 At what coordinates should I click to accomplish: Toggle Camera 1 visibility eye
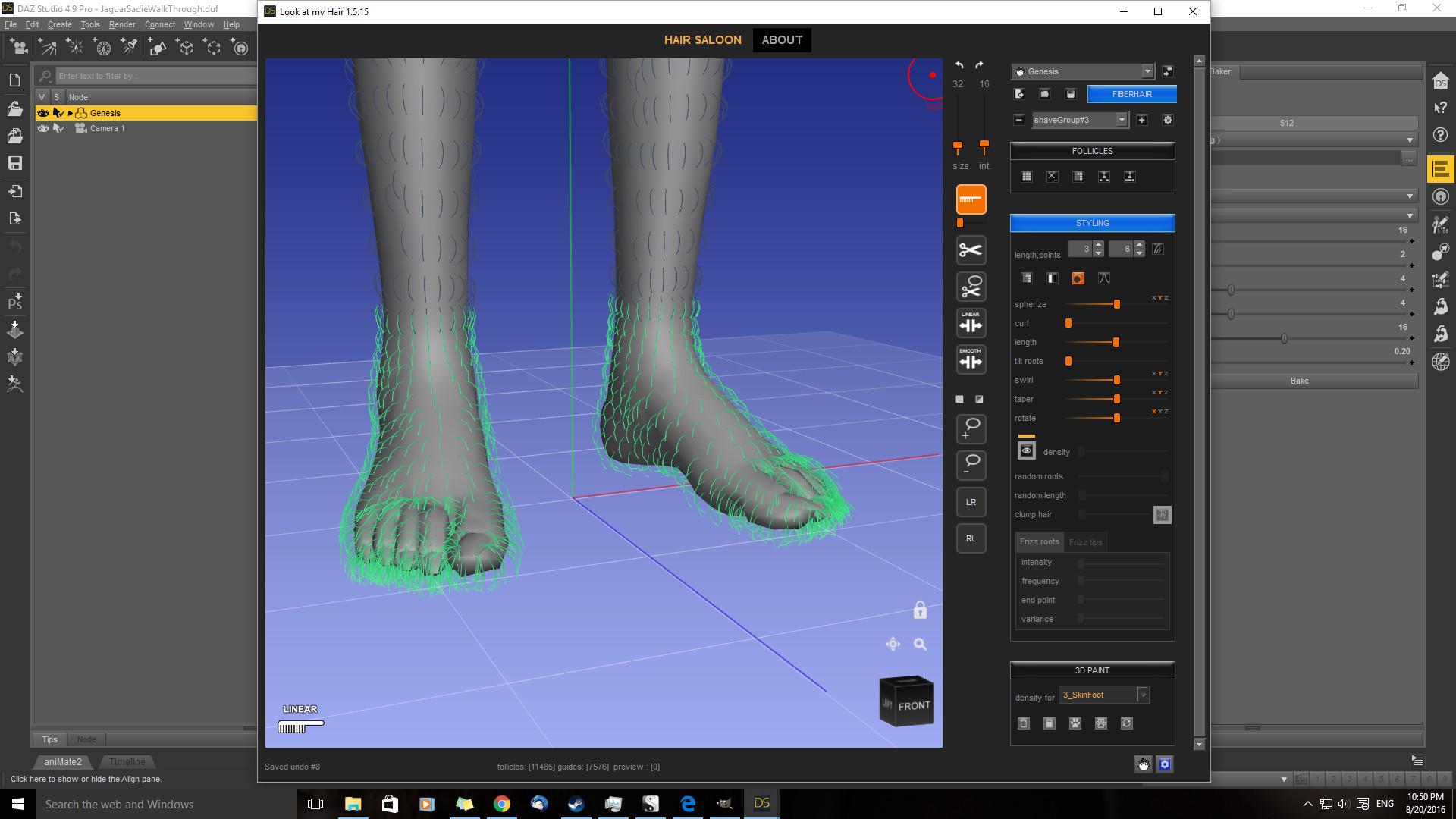coord(43,128)
